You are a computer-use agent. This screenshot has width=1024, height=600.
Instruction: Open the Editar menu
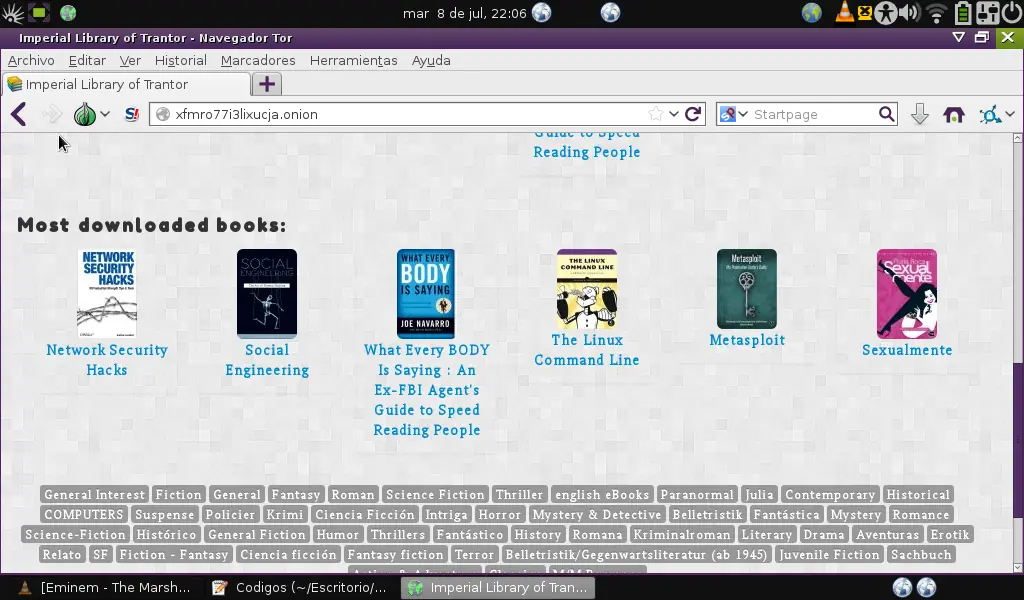87,61
